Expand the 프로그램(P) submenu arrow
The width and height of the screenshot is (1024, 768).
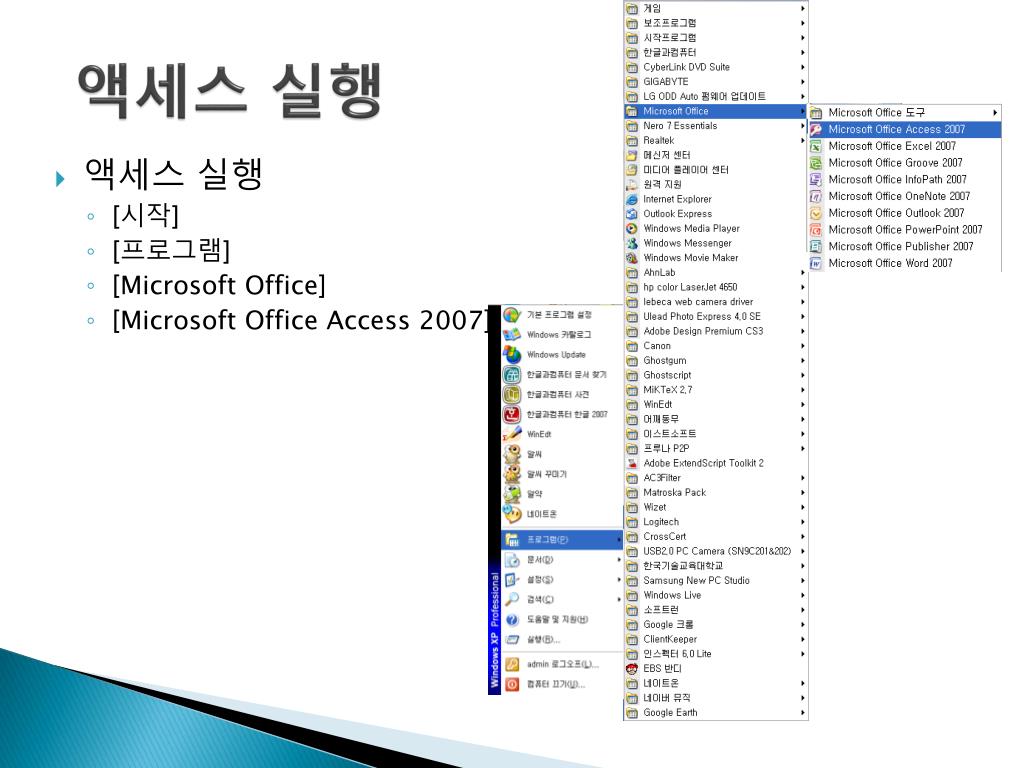[618, 539]
